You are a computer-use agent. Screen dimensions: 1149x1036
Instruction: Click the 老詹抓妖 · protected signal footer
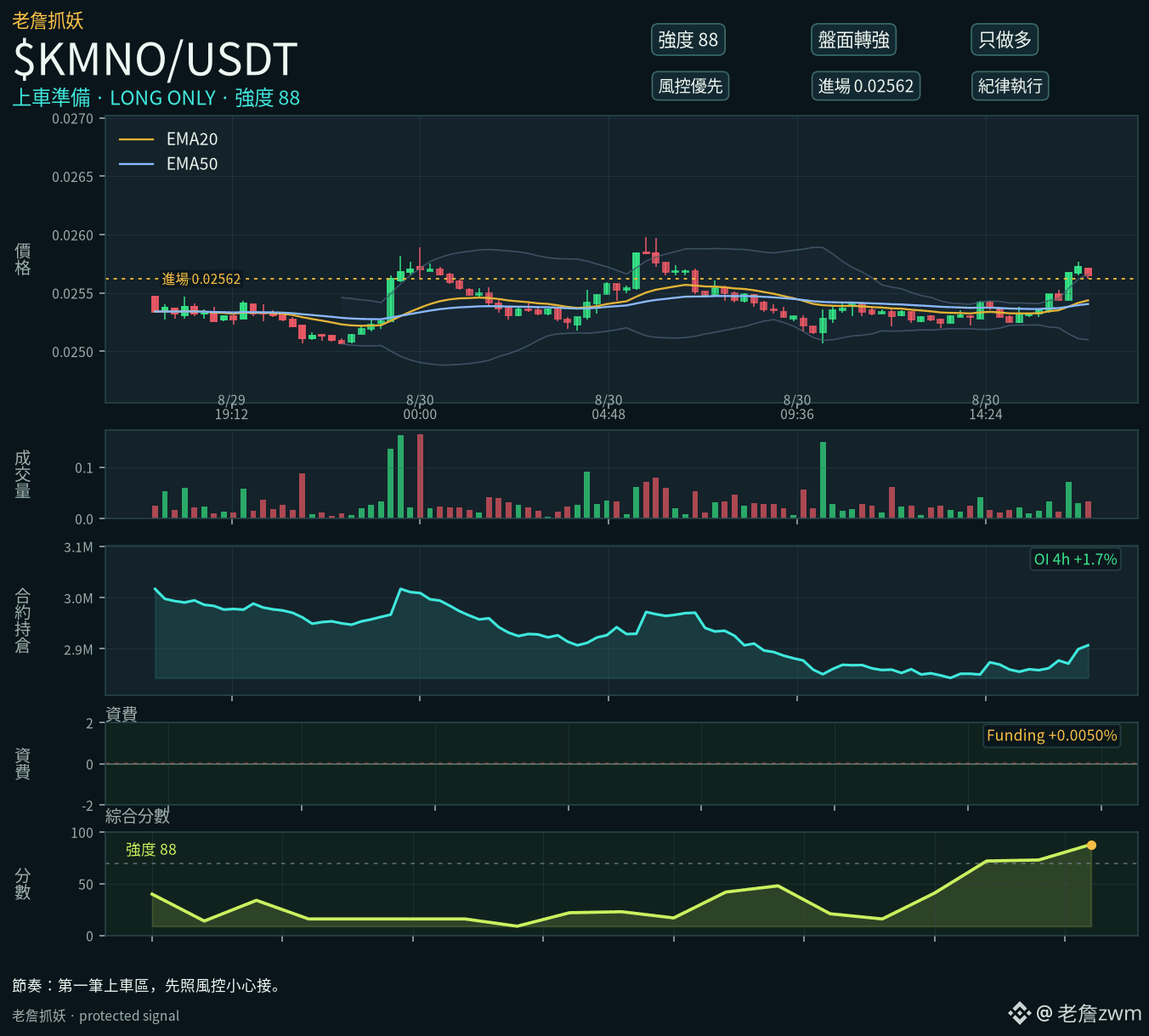pyautogui.click(x=96, y=1016)
